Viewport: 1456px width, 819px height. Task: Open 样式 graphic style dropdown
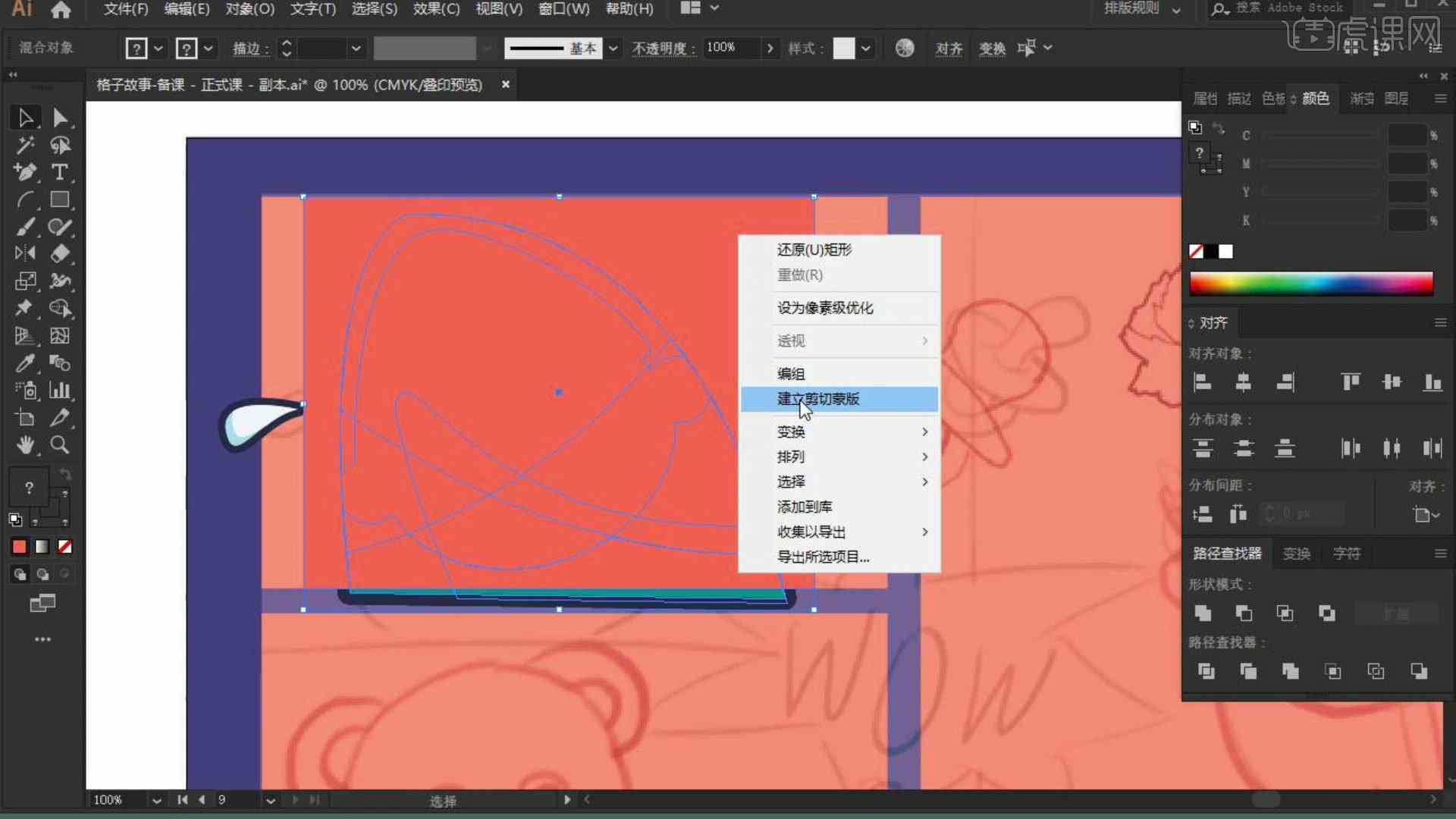865,49
